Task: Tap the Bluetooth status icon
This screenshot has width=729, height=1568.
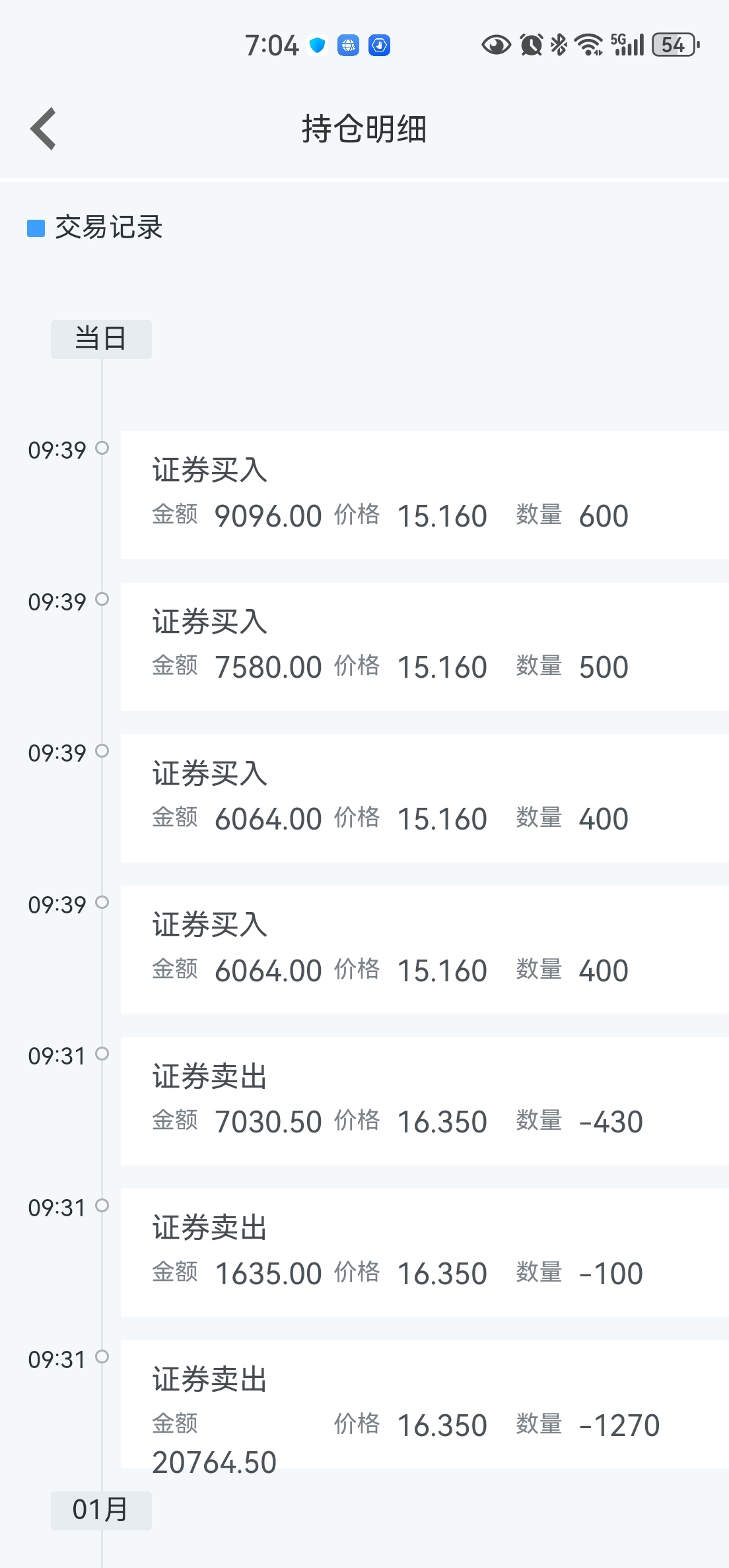Action: (x=559, y=45)
